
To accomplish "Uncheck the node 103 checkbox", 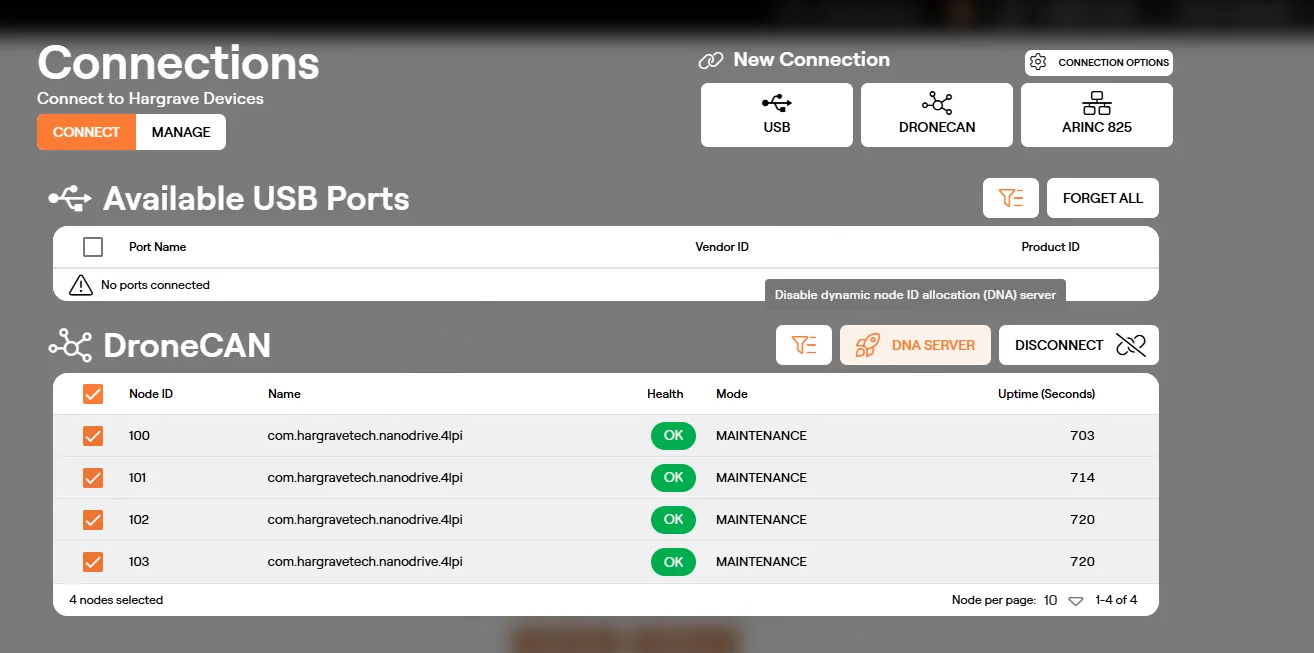I will (93, 562).
